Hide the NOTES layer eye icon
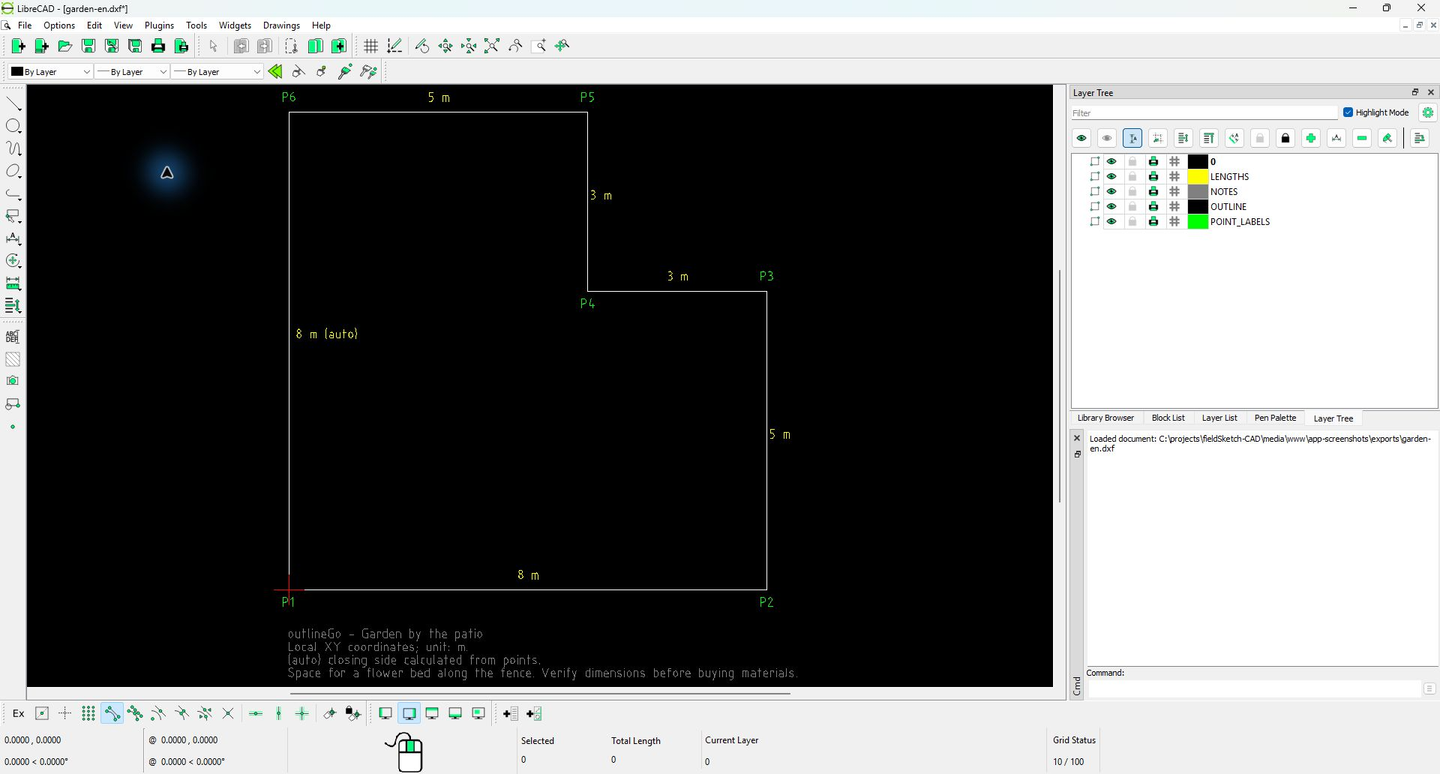Image resolution: width=1440 pixels, height=774 pixels. pos(1111,192)
